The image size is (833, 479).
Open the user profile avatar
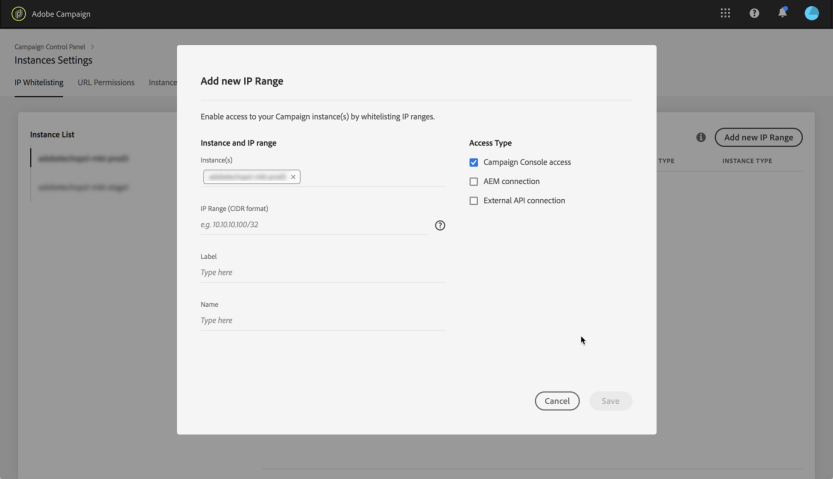pyautogui.click(x=811, y=13)
